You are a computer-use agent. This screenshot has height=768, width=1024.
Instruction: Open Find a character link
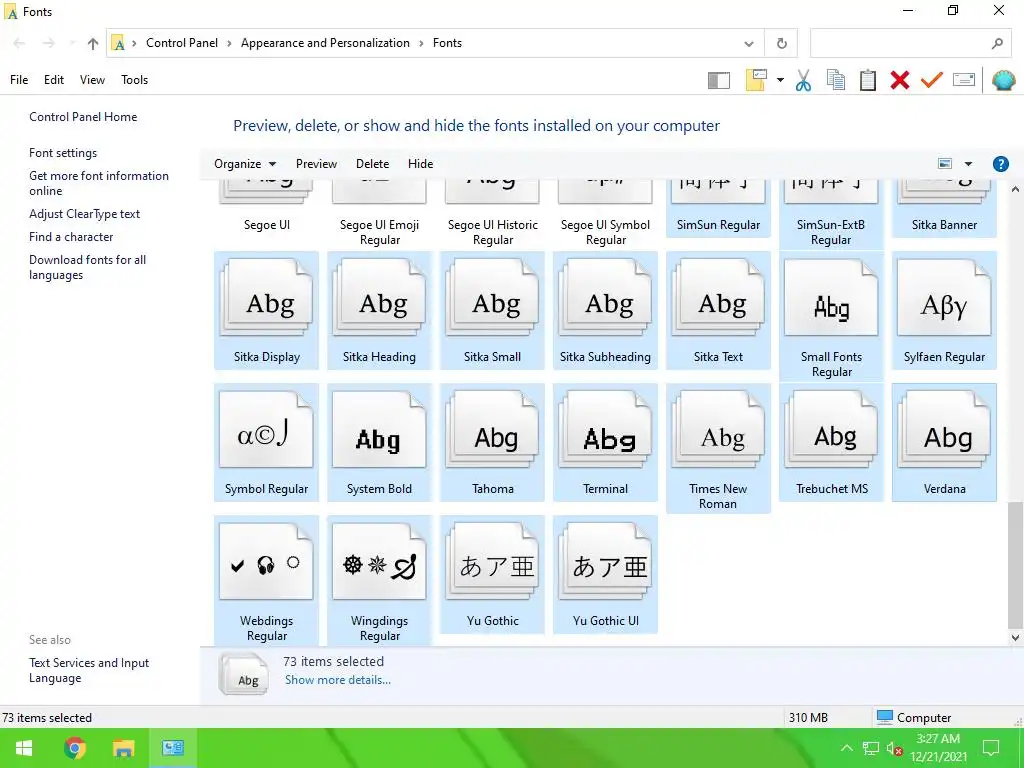tap(71, 236)
